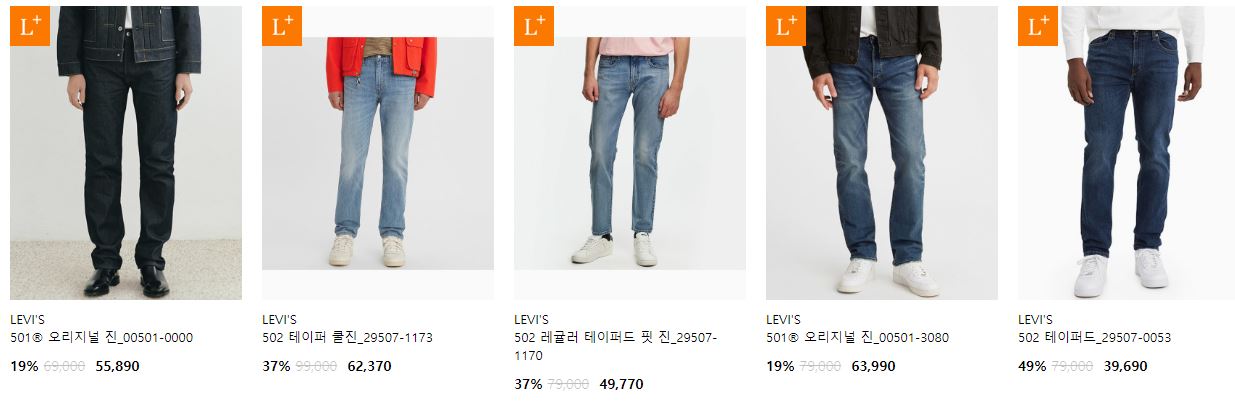Click the 39,690 discounted price

pos(1125,366)
